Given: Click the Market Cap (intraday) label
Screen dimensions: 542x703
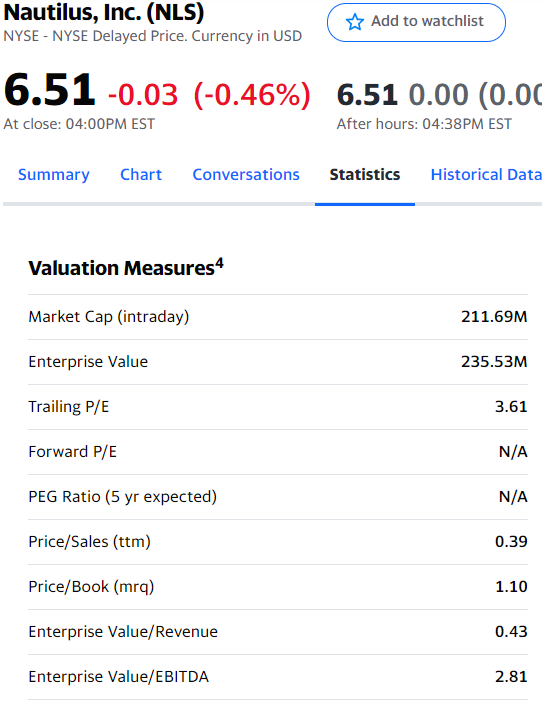Looking at the screenshot, I should (x=109, y=317).
